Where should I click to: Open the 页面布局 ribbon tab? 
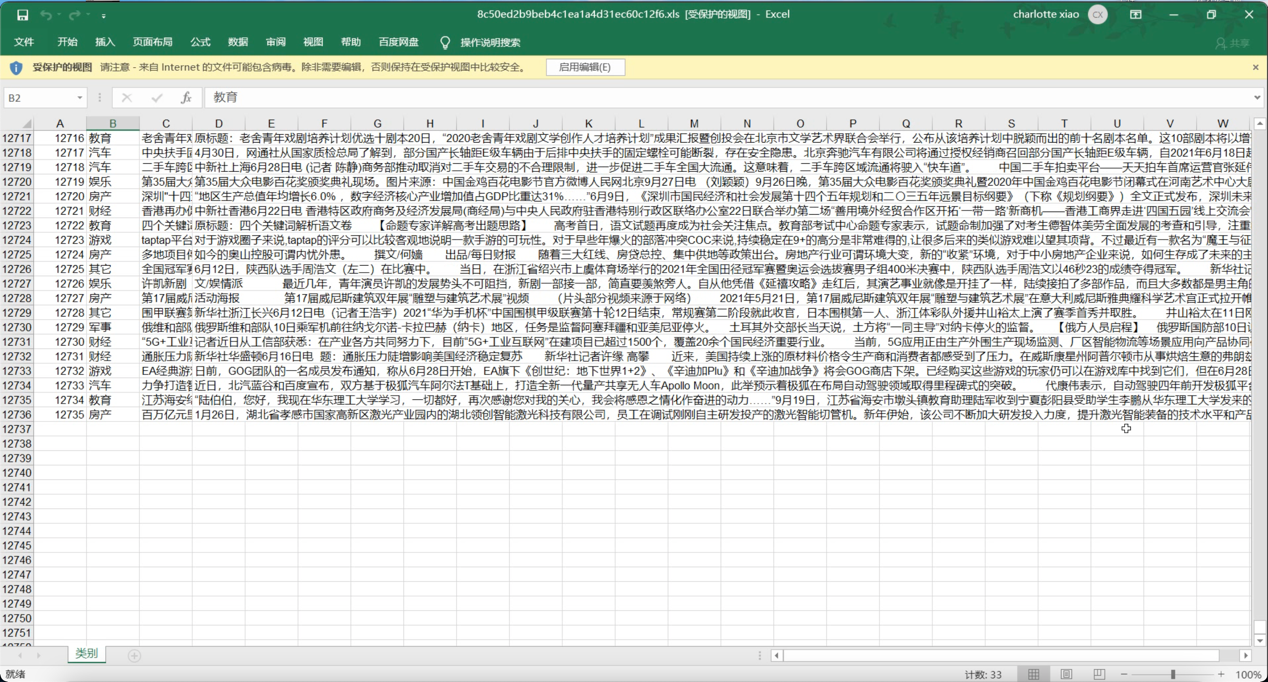(x=152, y=42)
